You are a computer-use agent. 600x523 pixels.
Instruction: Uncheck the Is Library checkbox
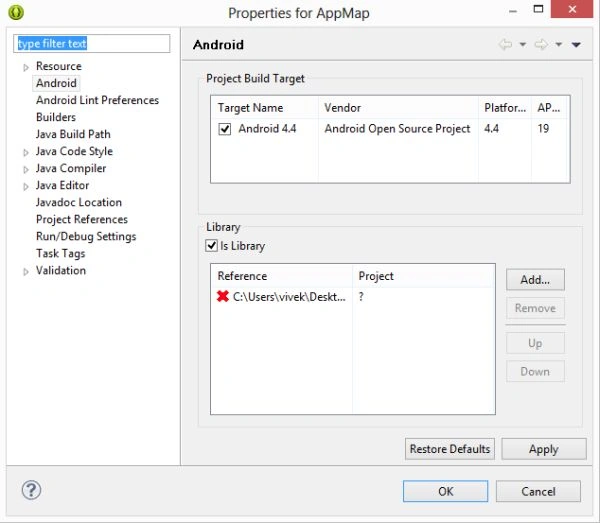212,245
